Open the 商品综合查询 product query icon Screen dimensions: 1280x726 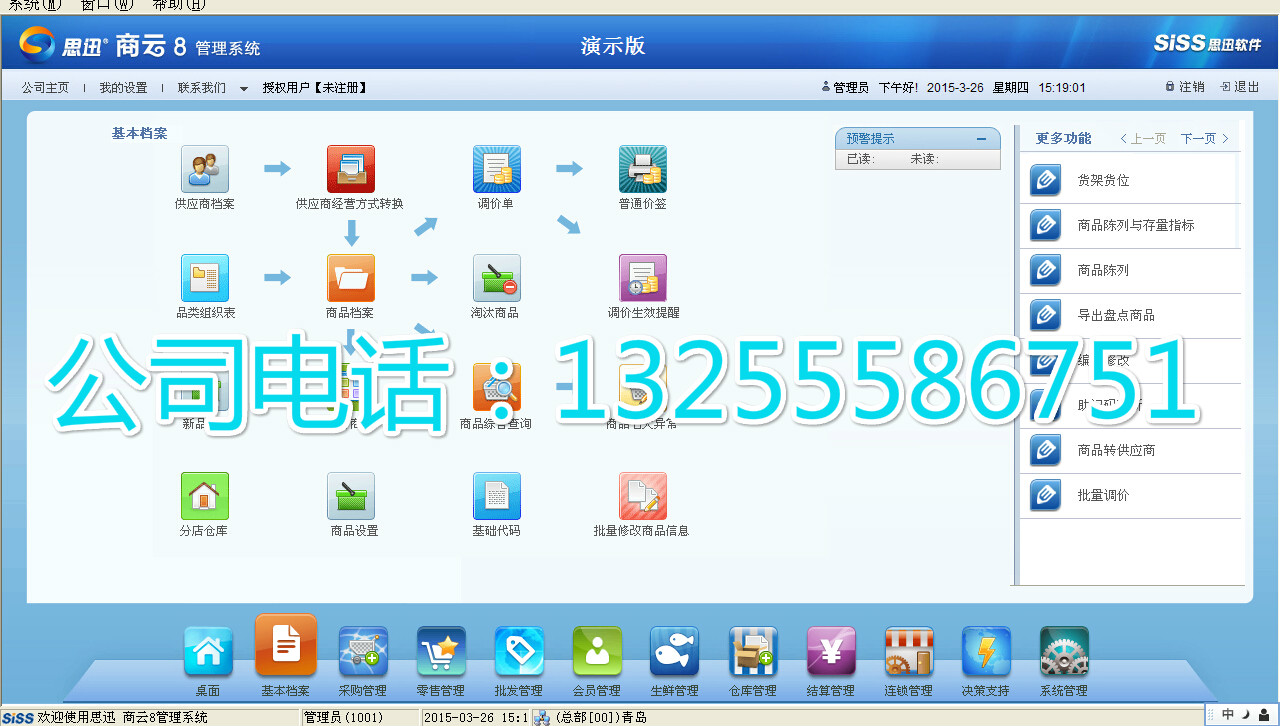coord(497,387)
